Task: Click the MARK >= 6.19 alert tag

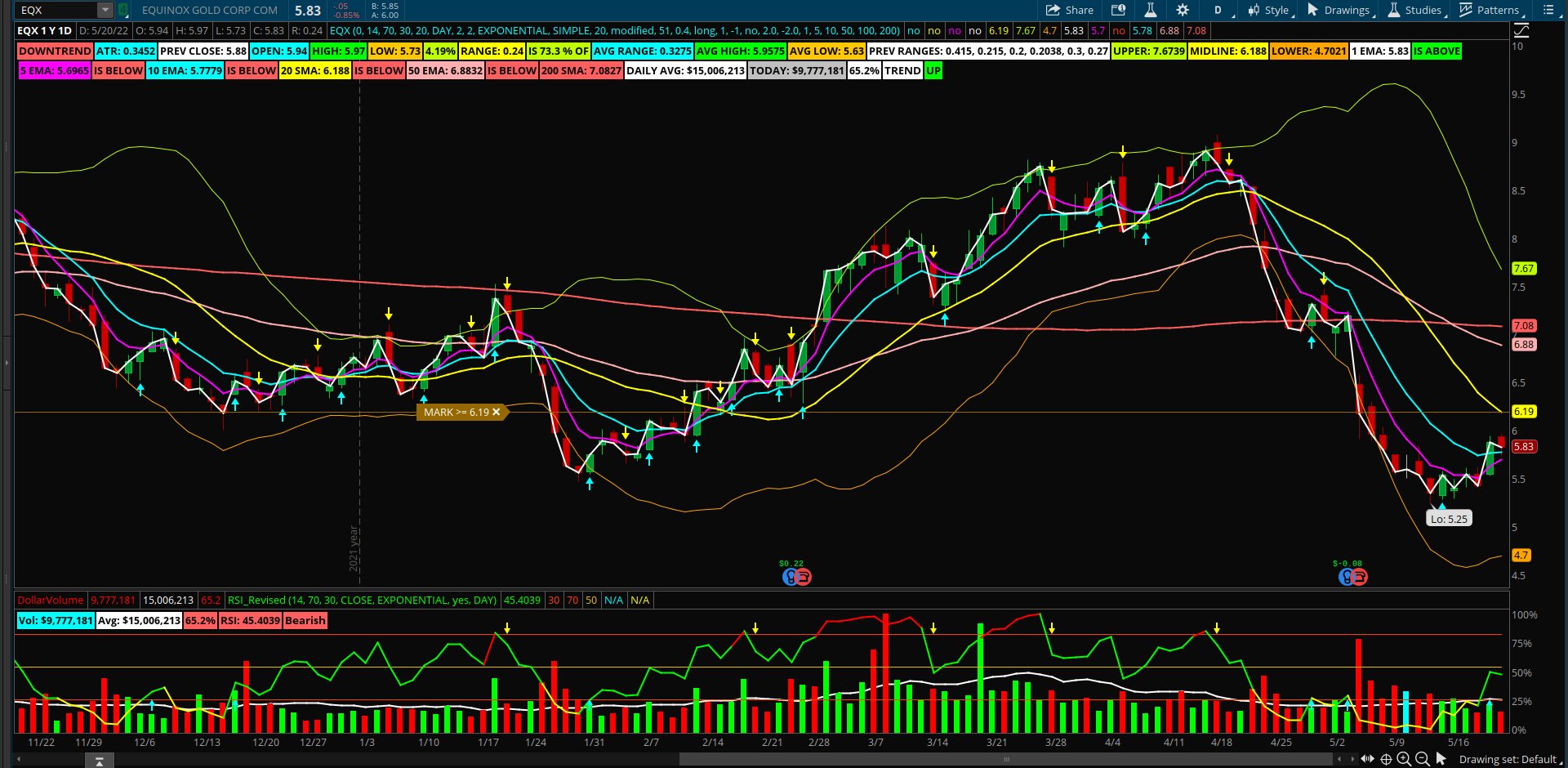Action: pos(462,412)
